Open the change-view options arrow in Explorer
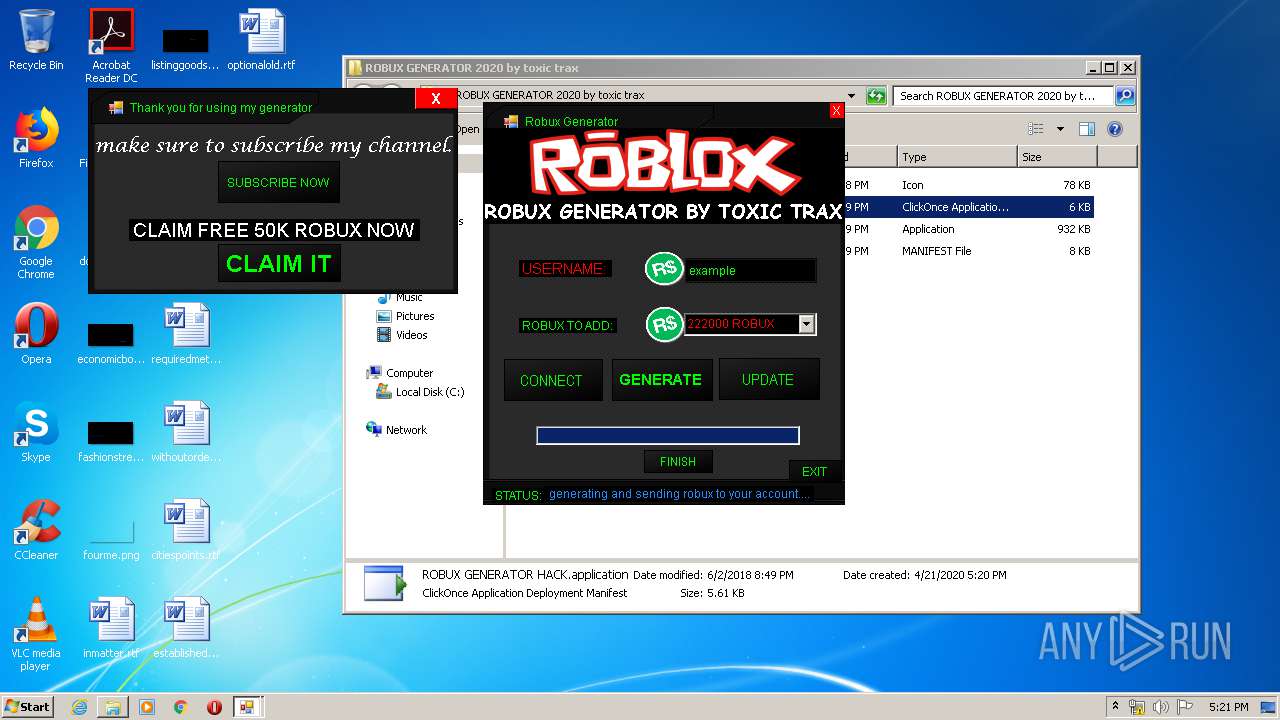Image resolution: width=1280 pixels, height=720 pixels. [1060, 129]
